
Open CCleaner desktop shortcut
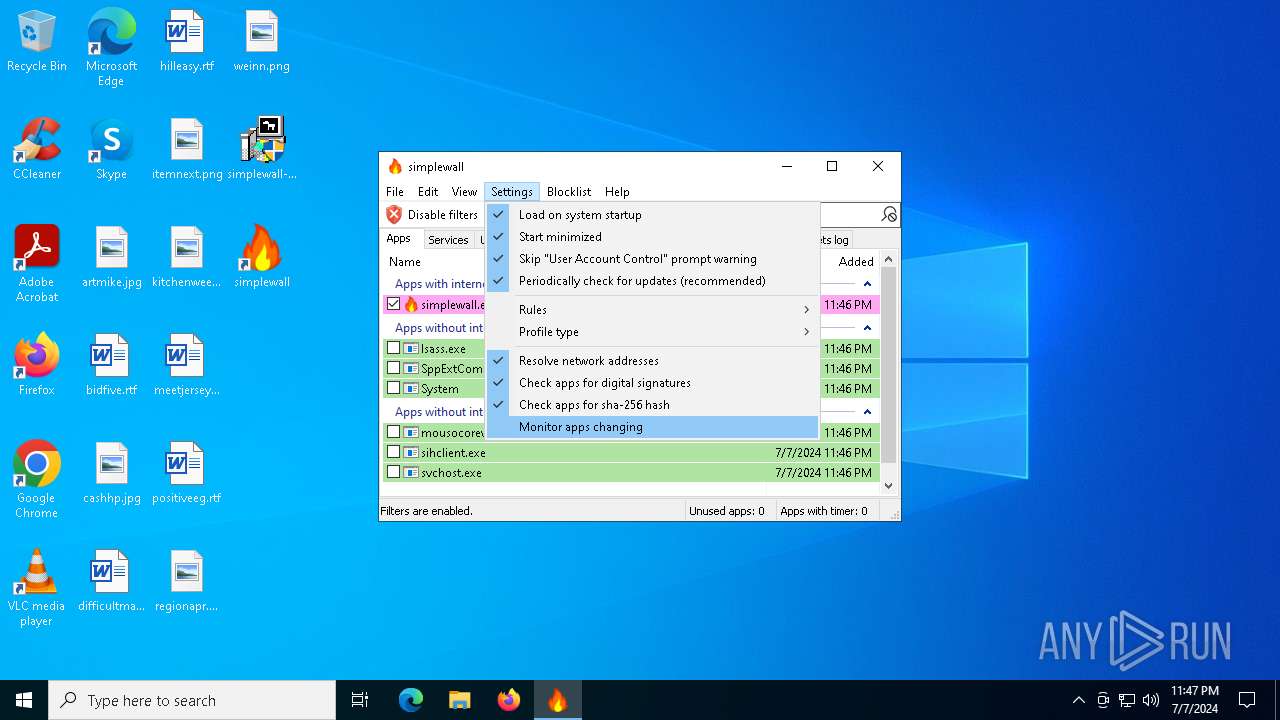click(37, 150)
